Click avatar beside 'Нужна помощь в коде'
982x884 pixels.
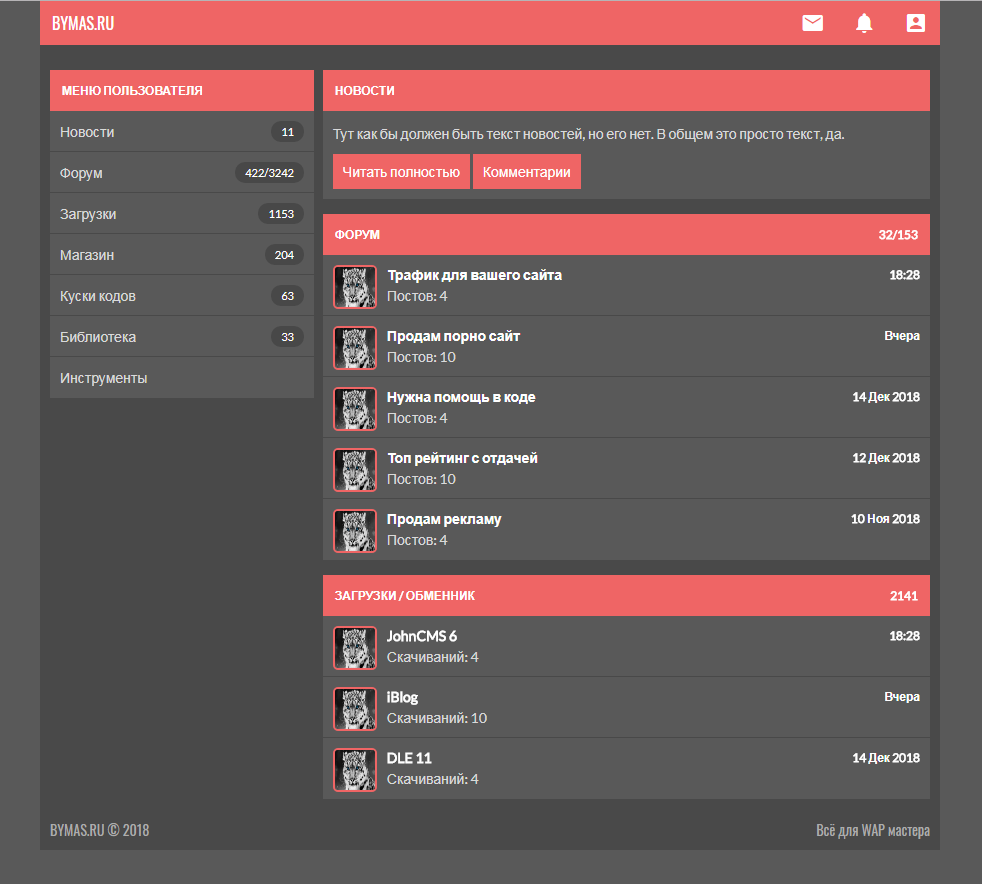coord(355,409)
